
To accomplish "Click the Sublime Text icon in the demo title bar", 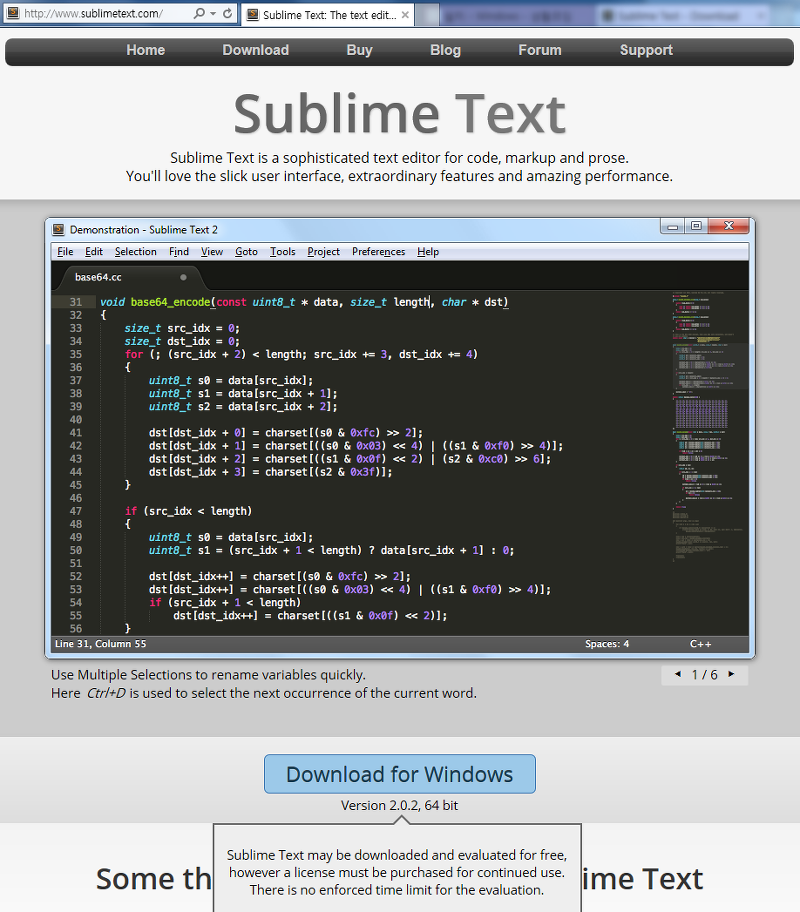I will (x=58, y=229).
